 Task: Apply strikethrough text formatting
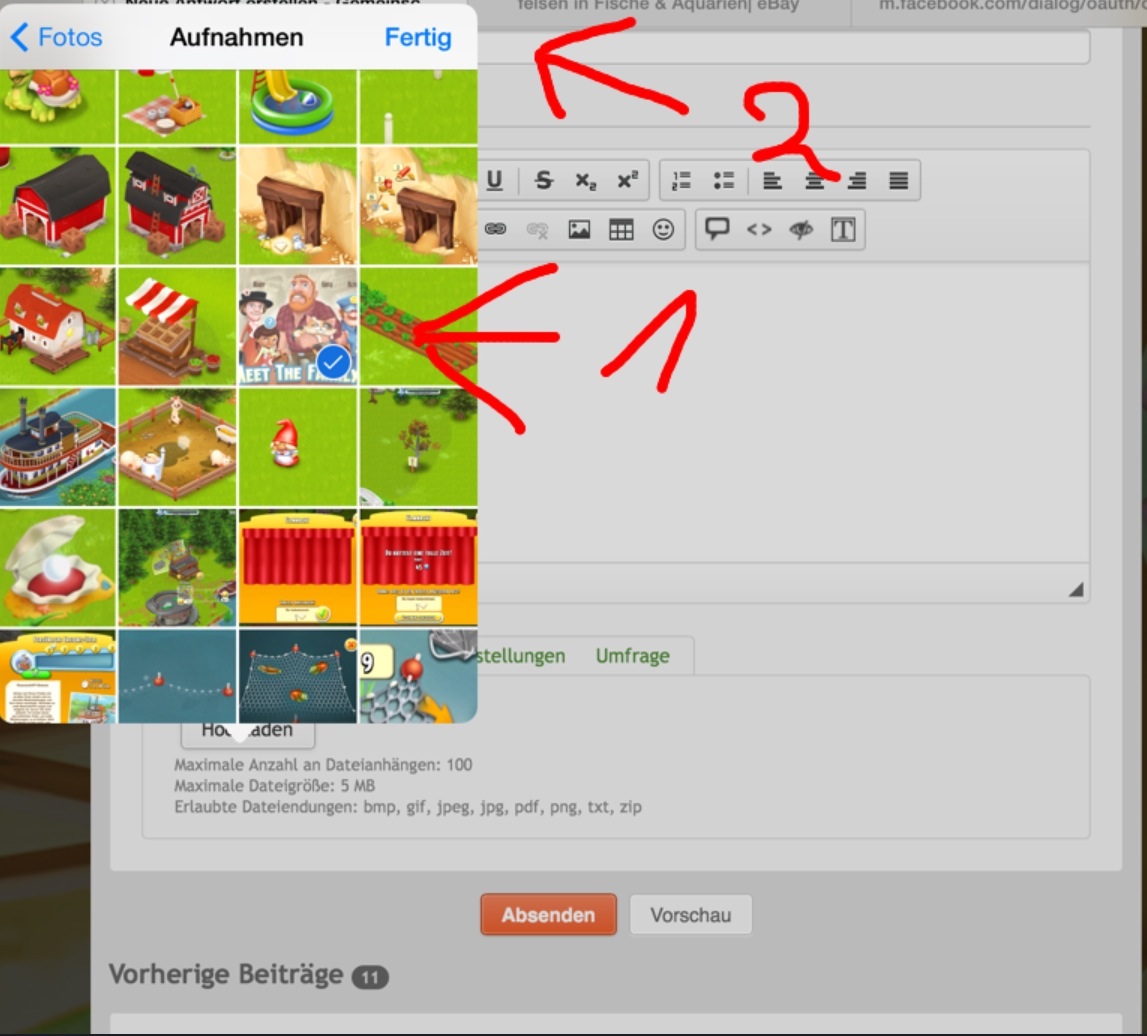tap(543, 180)
